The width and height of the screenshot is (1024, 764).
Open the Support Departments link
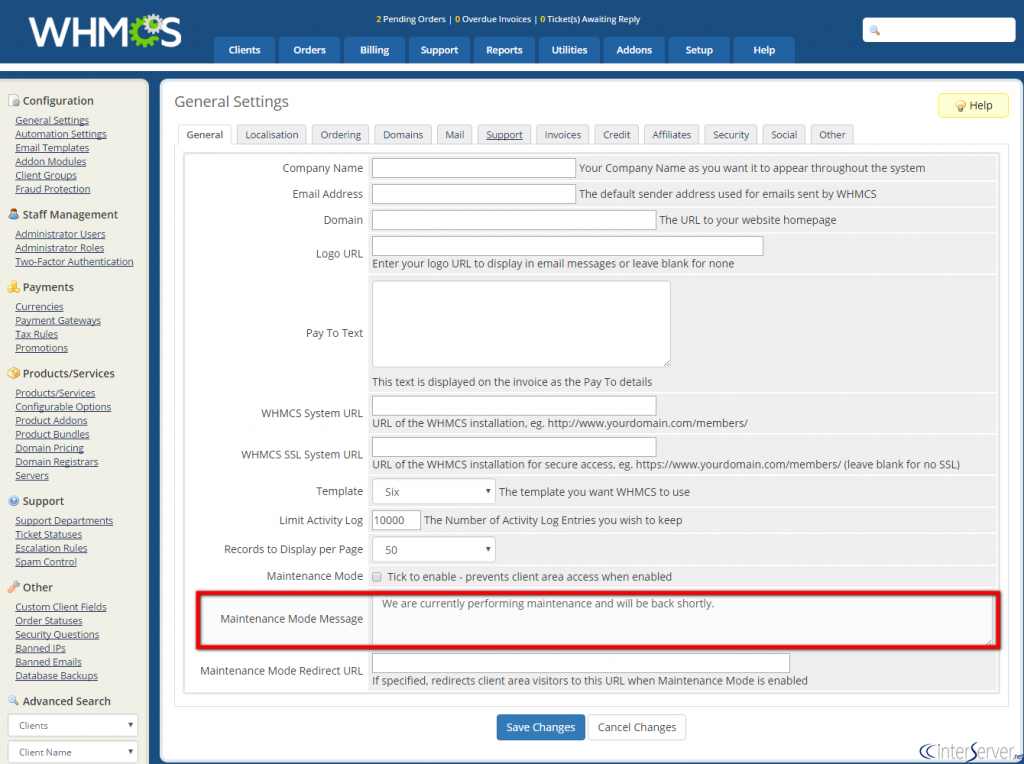[64, 520]
